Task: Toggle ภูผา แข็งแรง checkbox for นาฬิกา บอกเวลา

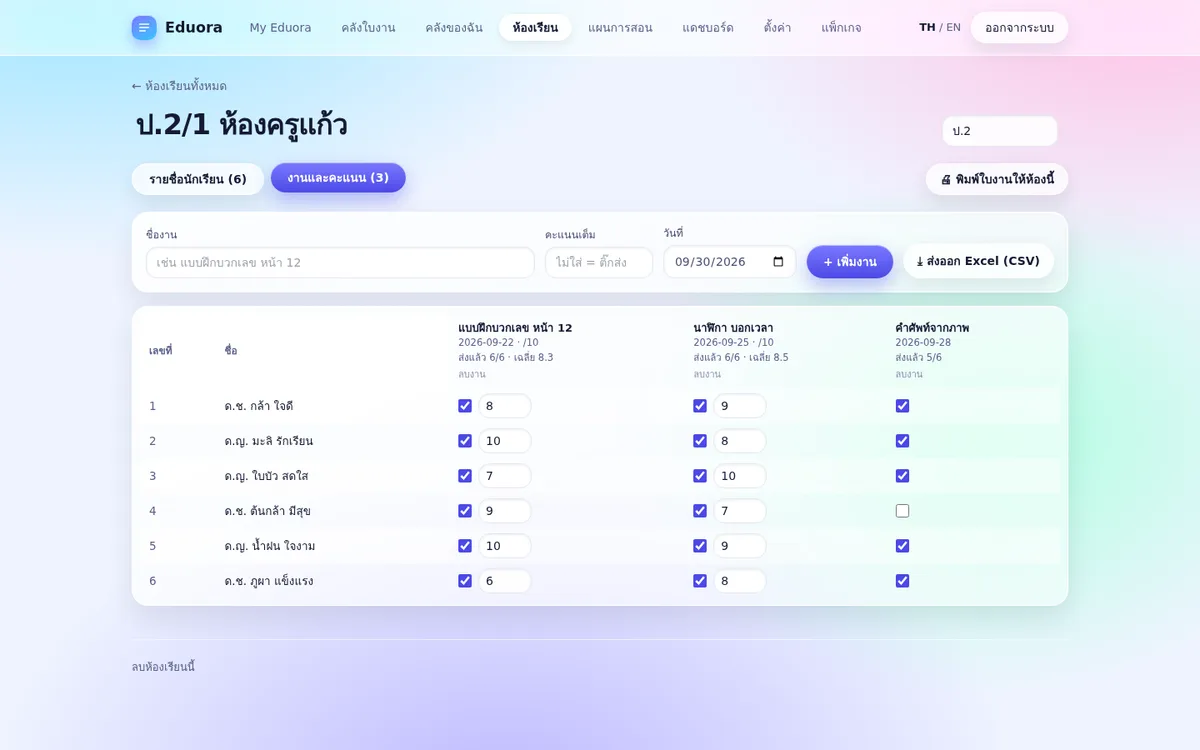Action: (x=700, y=581)
